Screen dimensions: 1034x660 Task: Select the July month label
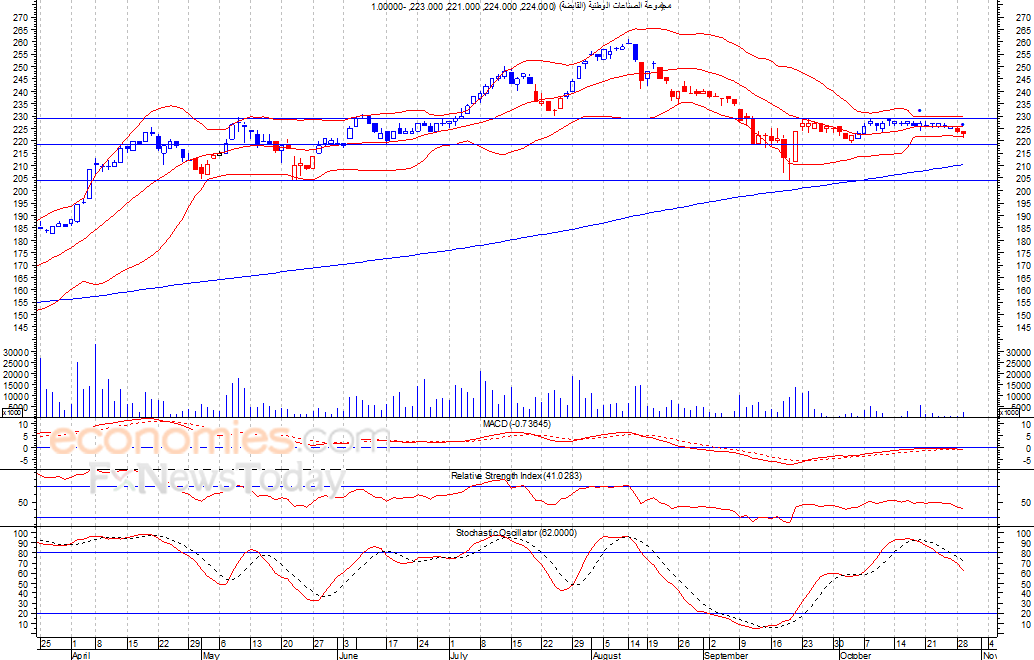pyautogui.click(x=458, y=655)
